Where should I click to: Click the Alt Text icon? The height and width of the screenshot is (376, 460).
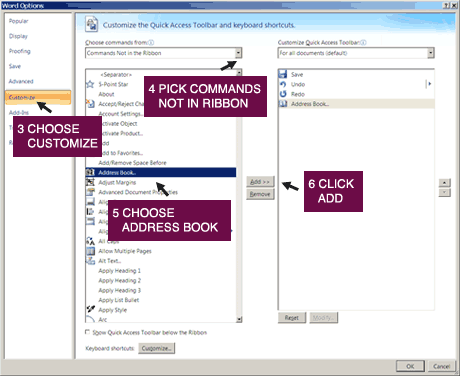click(x=90, y=261)
